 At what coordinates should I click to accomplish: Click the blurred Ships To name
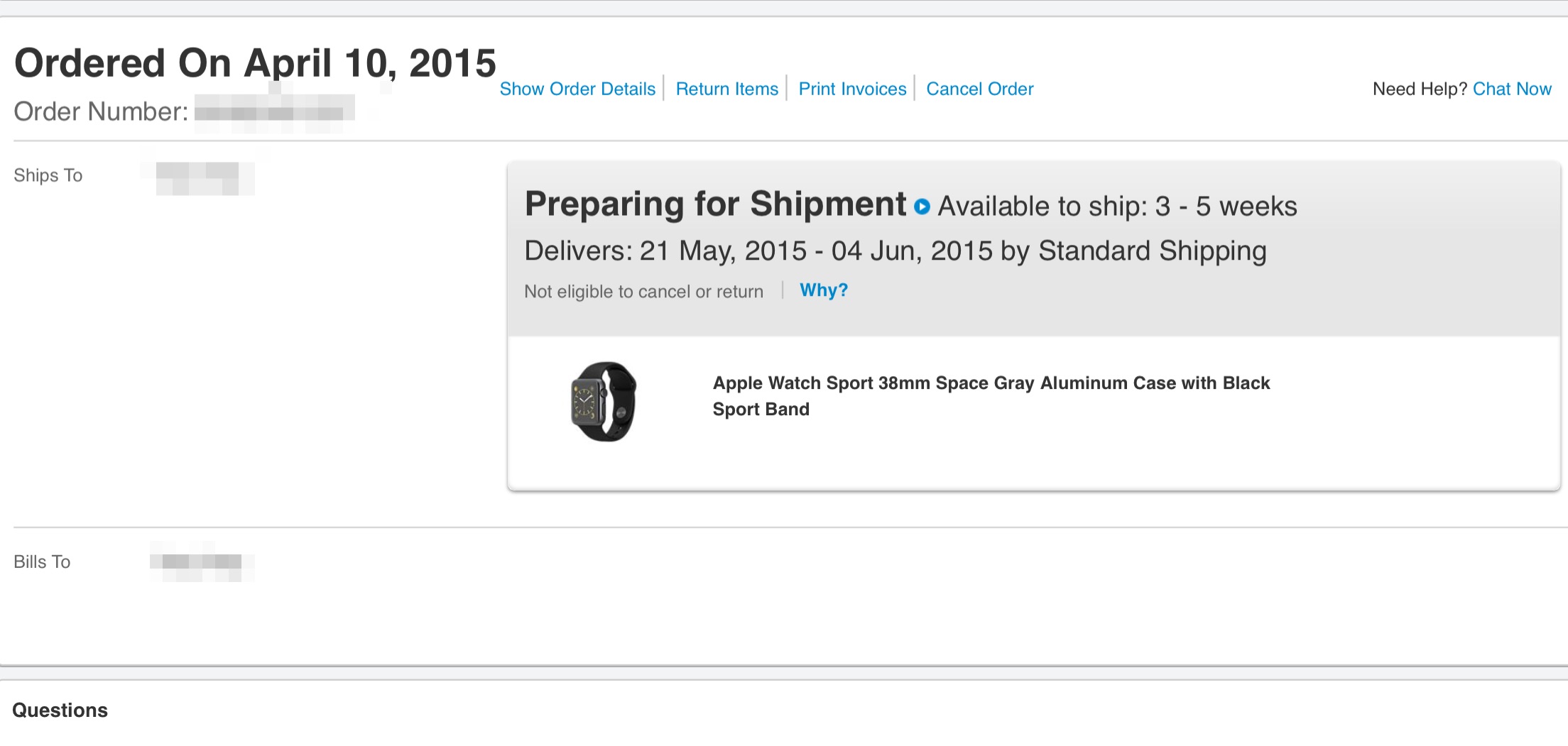[205, 177]
